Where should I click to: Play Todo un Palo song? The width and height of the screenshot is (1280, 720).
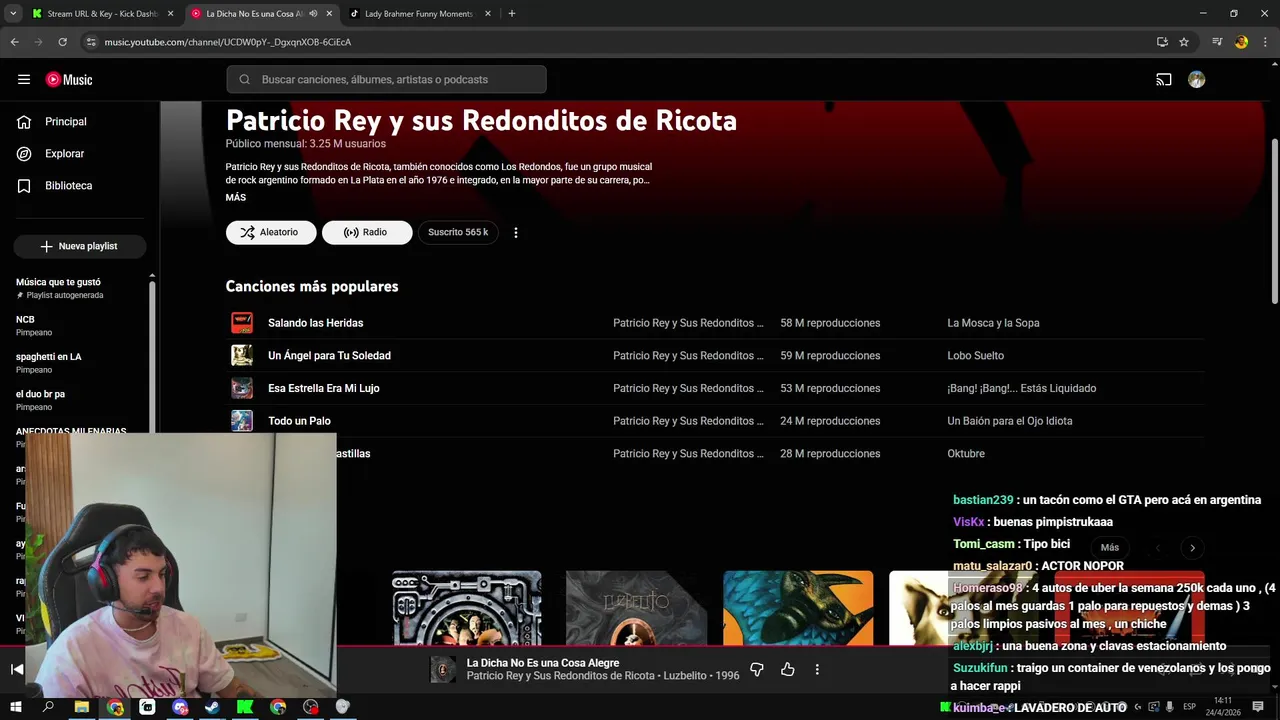pyautogui.click(x=299, y=421)
